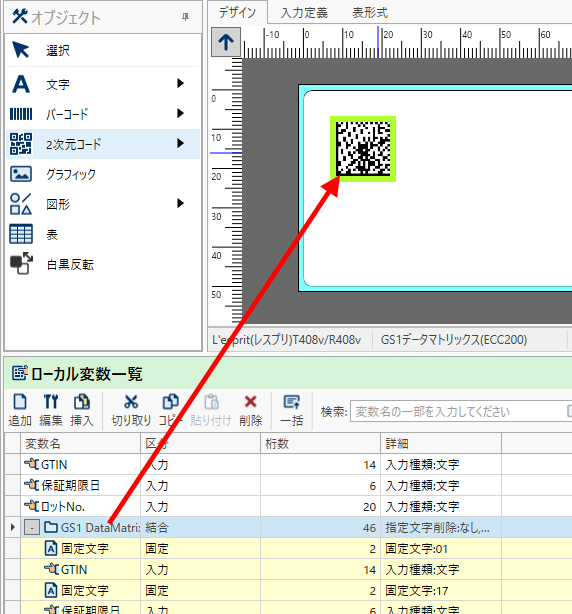Click the 固定文字:17 detail cell
This screenshot has height=614, width=572.
pos(441,591)
